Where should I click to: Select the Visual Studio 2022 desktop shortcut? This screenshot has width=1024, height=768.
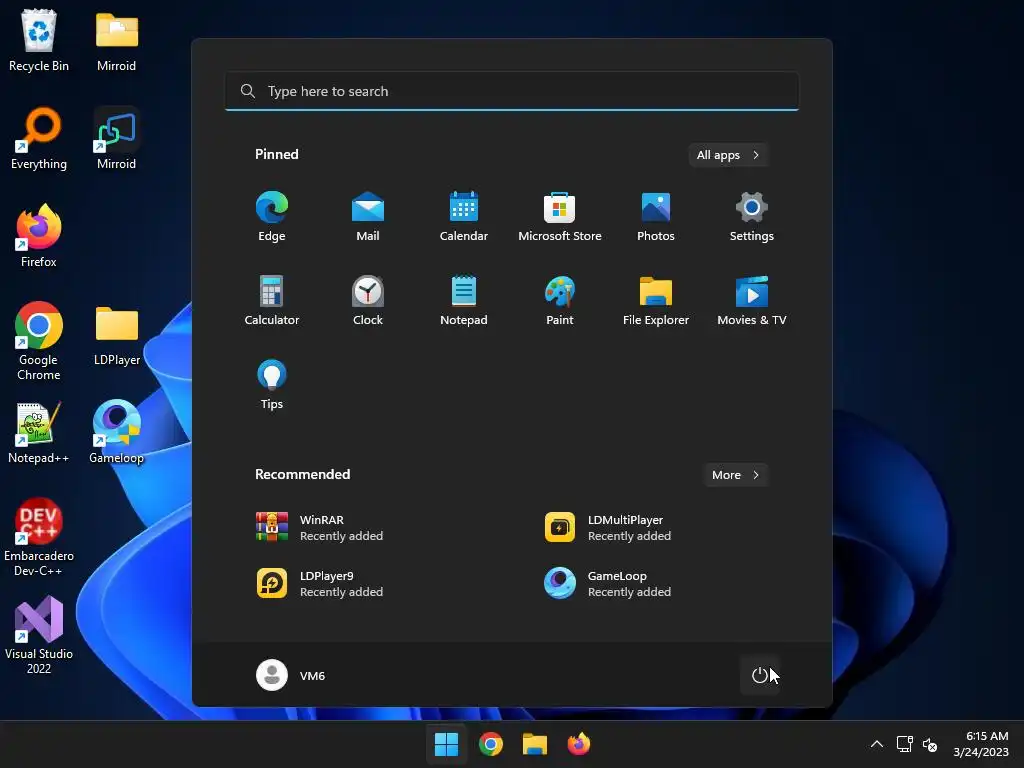(39, 635)
